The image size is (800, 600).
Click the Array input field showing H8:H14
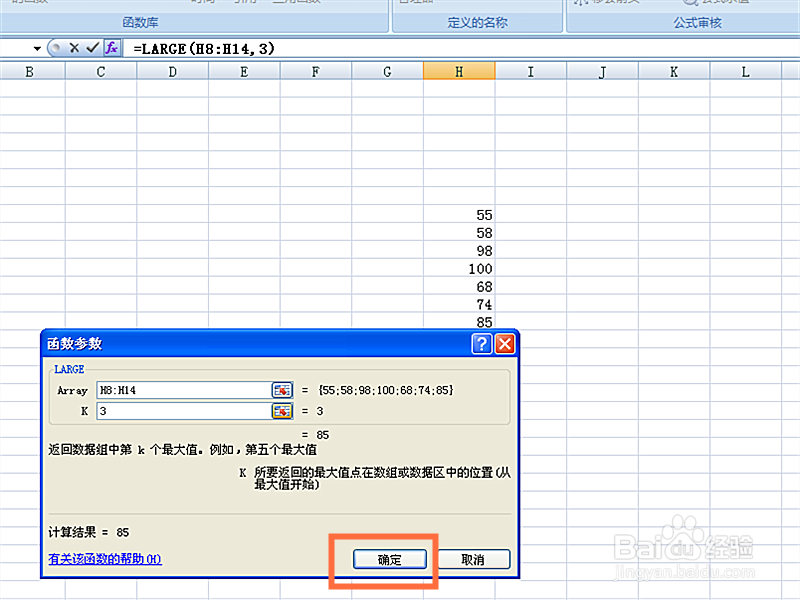click(185, 391)
